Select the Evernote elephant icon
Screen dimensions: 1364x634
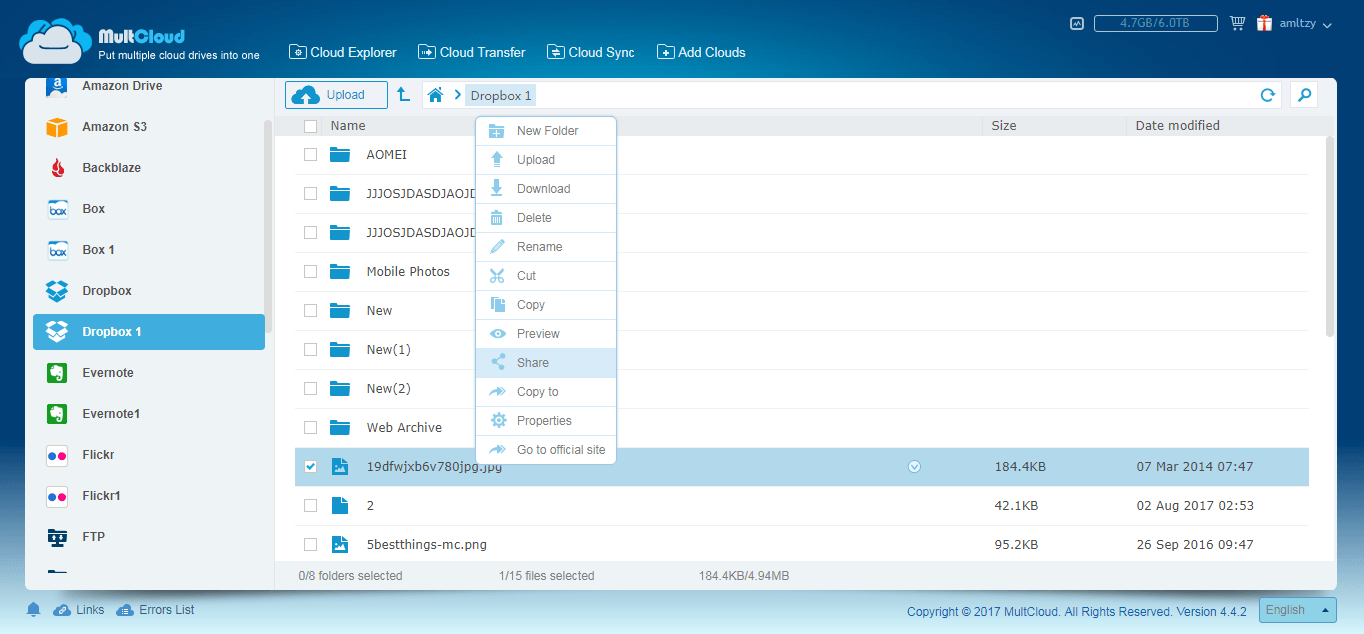point(58,373)
